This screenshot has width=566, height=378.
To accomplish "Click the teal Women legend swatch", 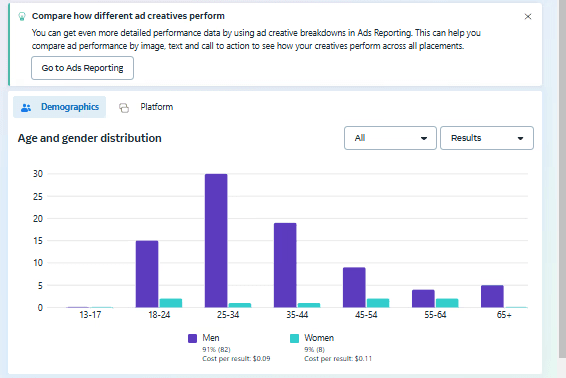I will click(x=295, y=338).
